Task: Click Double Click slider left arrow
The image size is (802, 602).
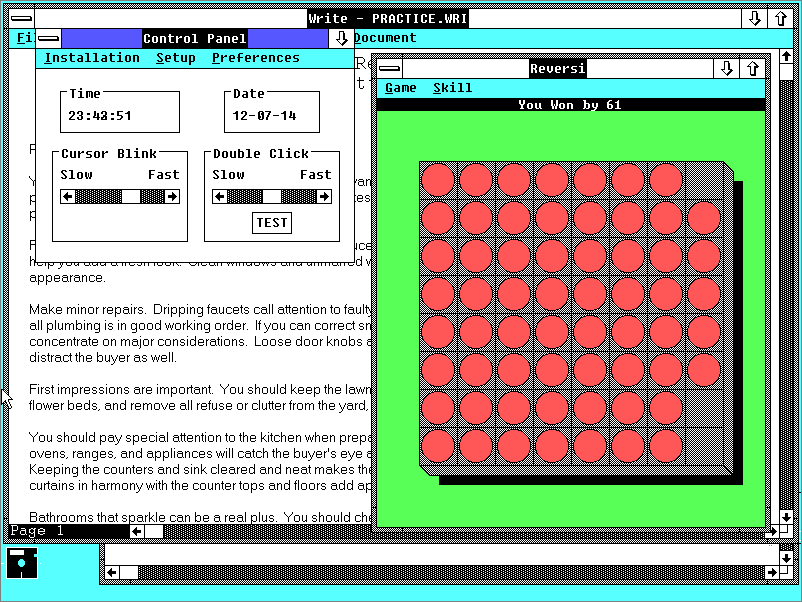Action: tap(220, 196)
